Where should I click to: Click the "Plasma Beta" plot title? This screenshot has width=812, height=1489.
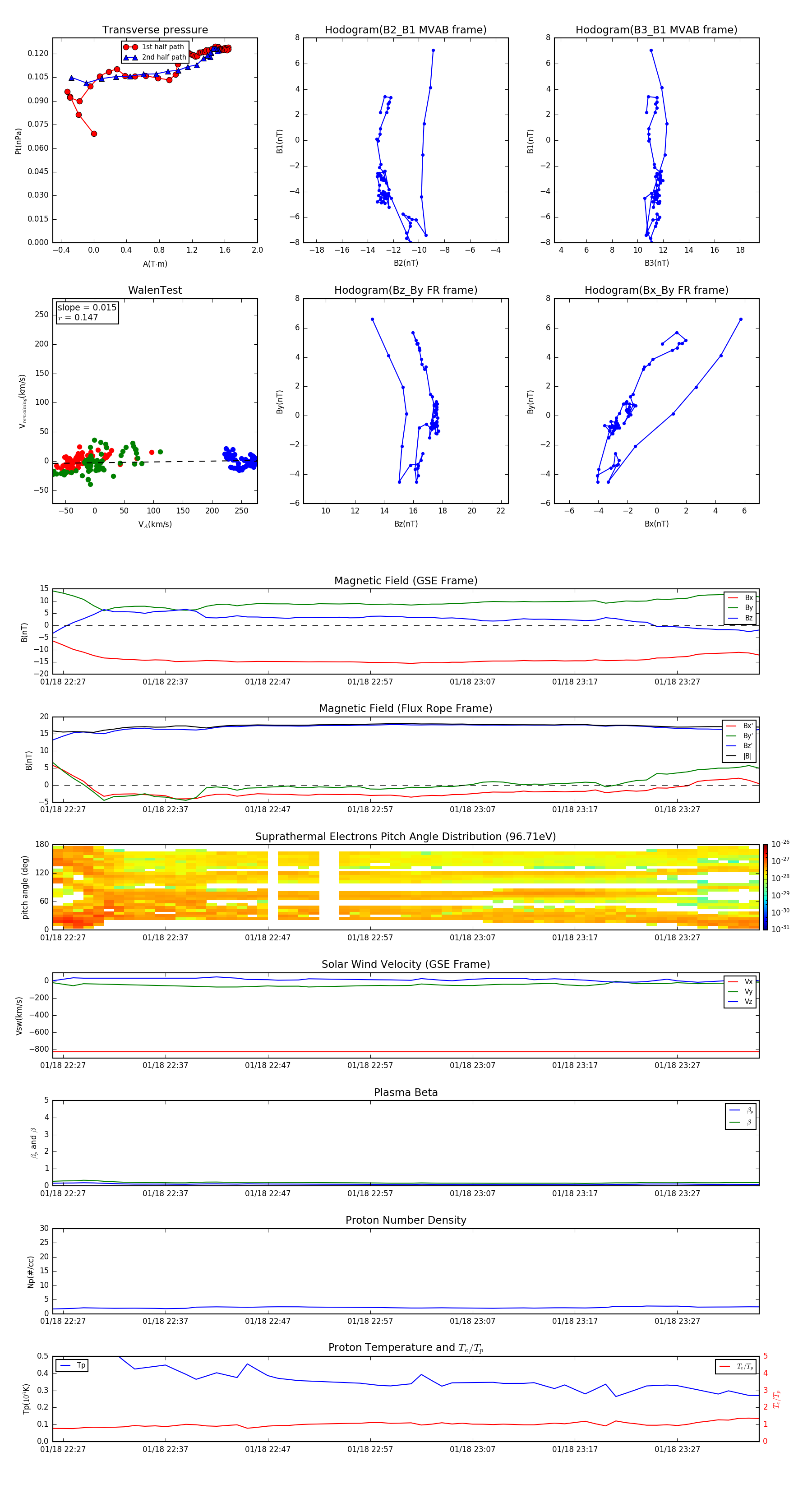coord(406,1092)
